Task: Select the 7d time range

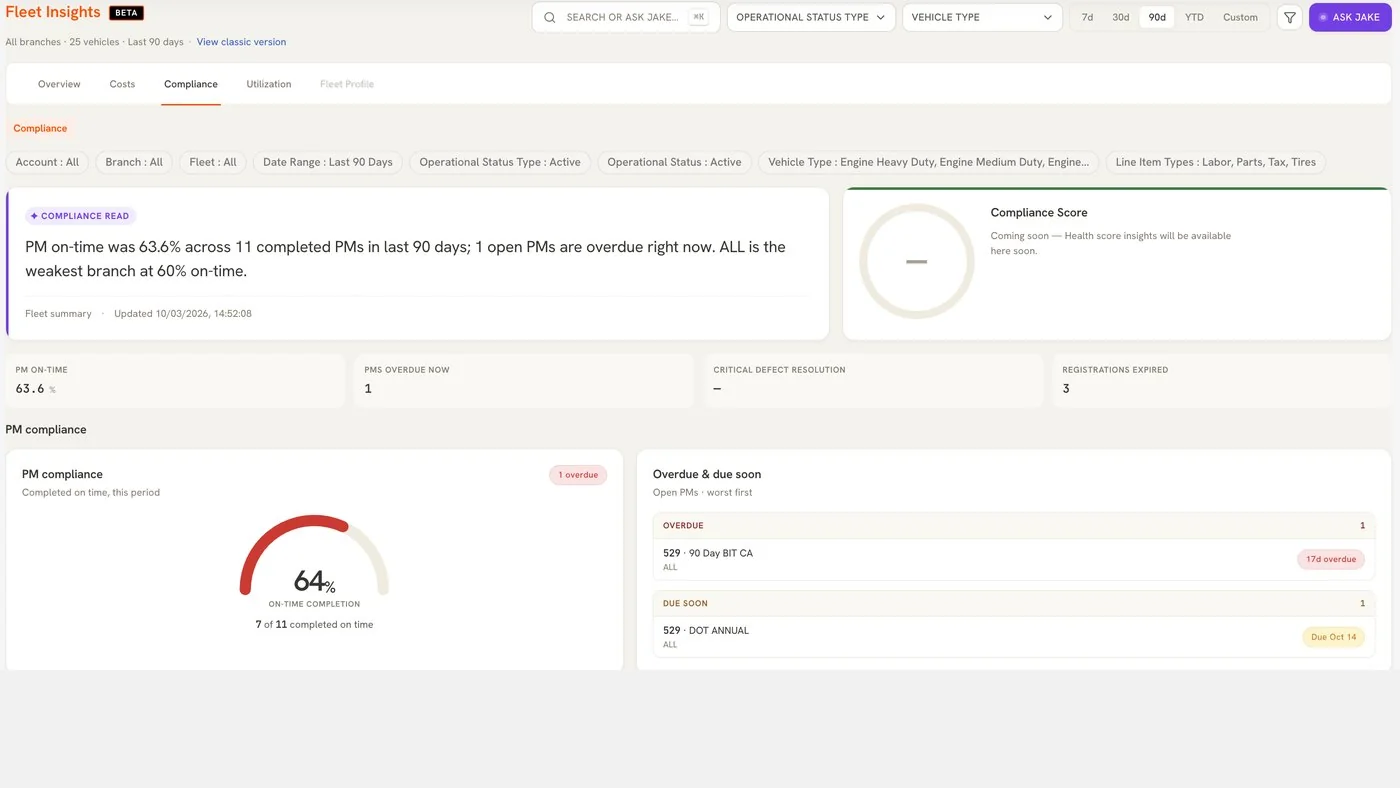Action: [1087, 17]
